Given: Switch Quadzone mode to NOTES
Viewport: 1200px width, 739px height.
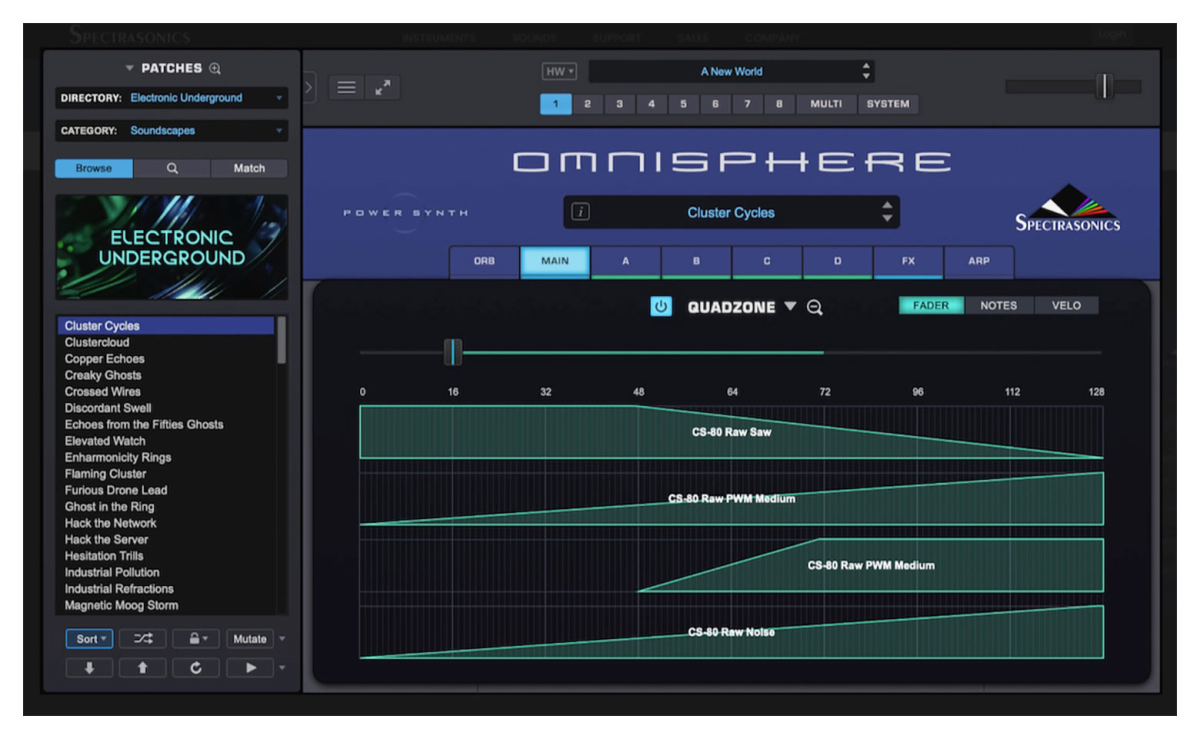Looking at the screenshot, I should pos(998,306).
